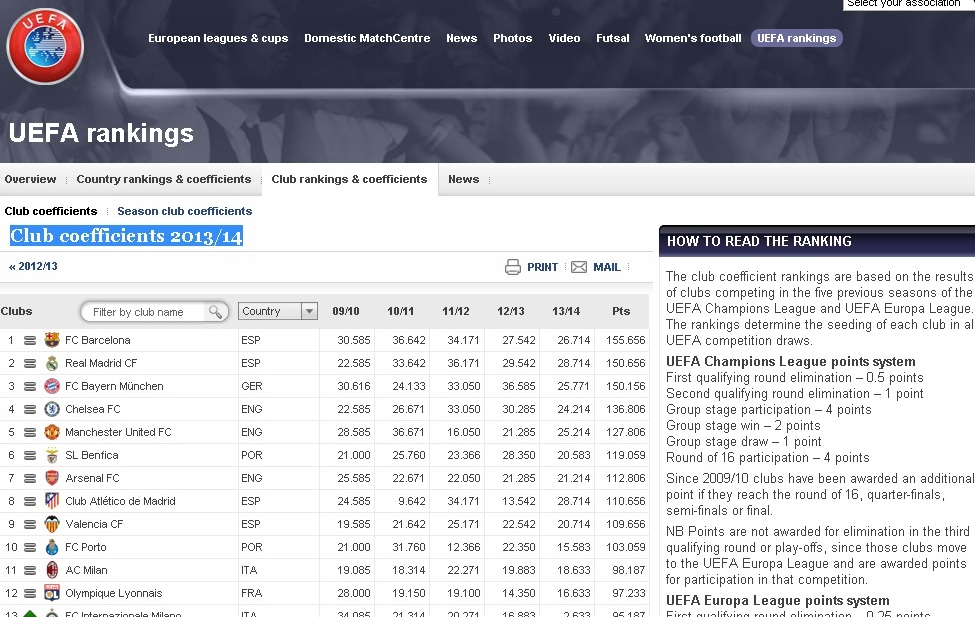Switch to the Overview tab
This screenshot has width=975, height=617.
point(30,179)
